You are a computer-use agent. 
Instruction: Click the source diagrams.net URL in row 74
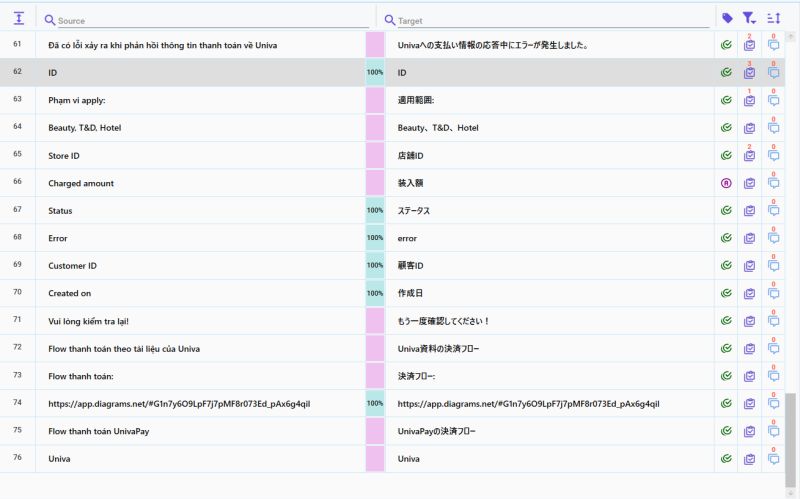(179, 404)
